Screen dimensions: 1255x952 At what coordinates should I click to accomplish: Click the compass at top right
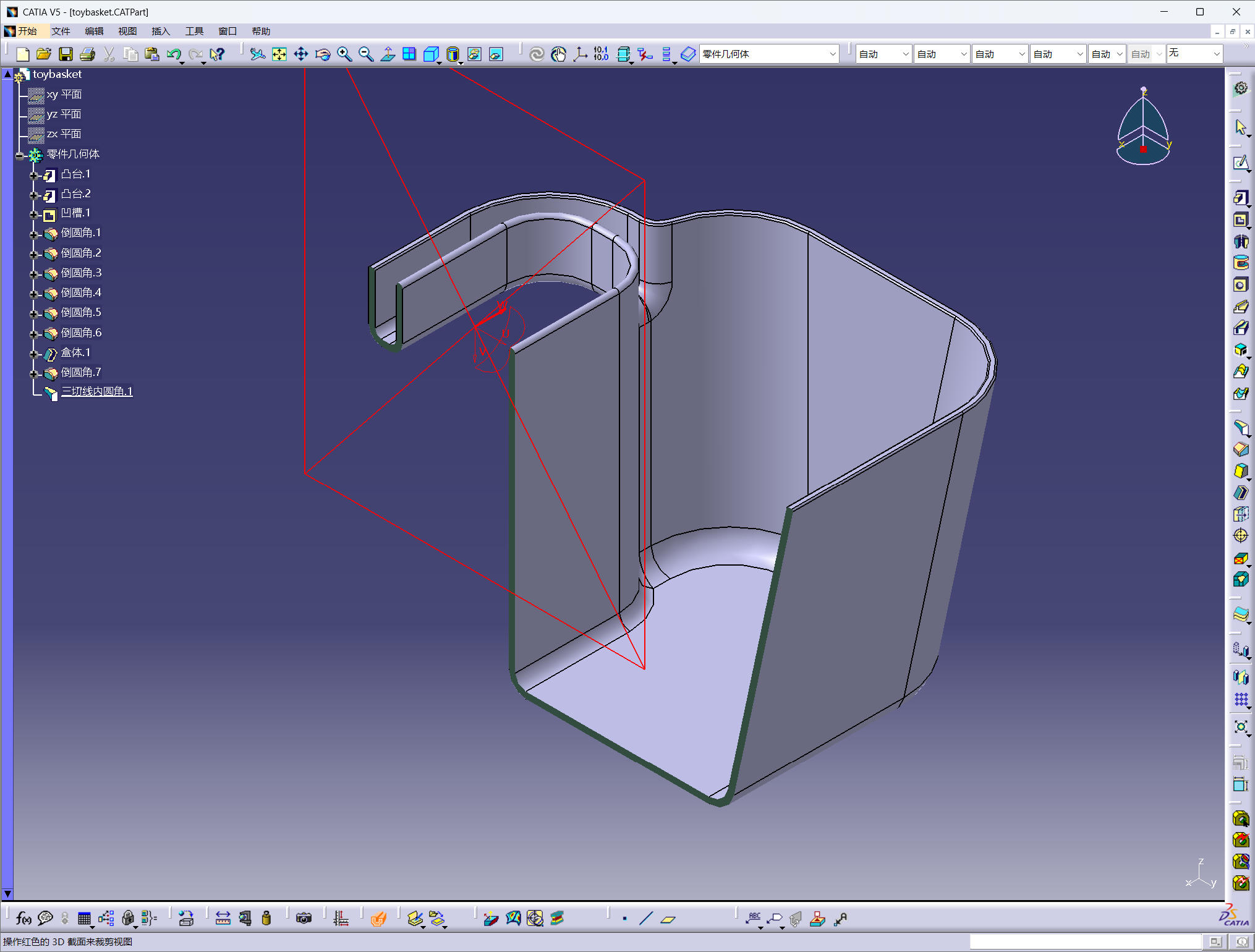(1143, 127)
